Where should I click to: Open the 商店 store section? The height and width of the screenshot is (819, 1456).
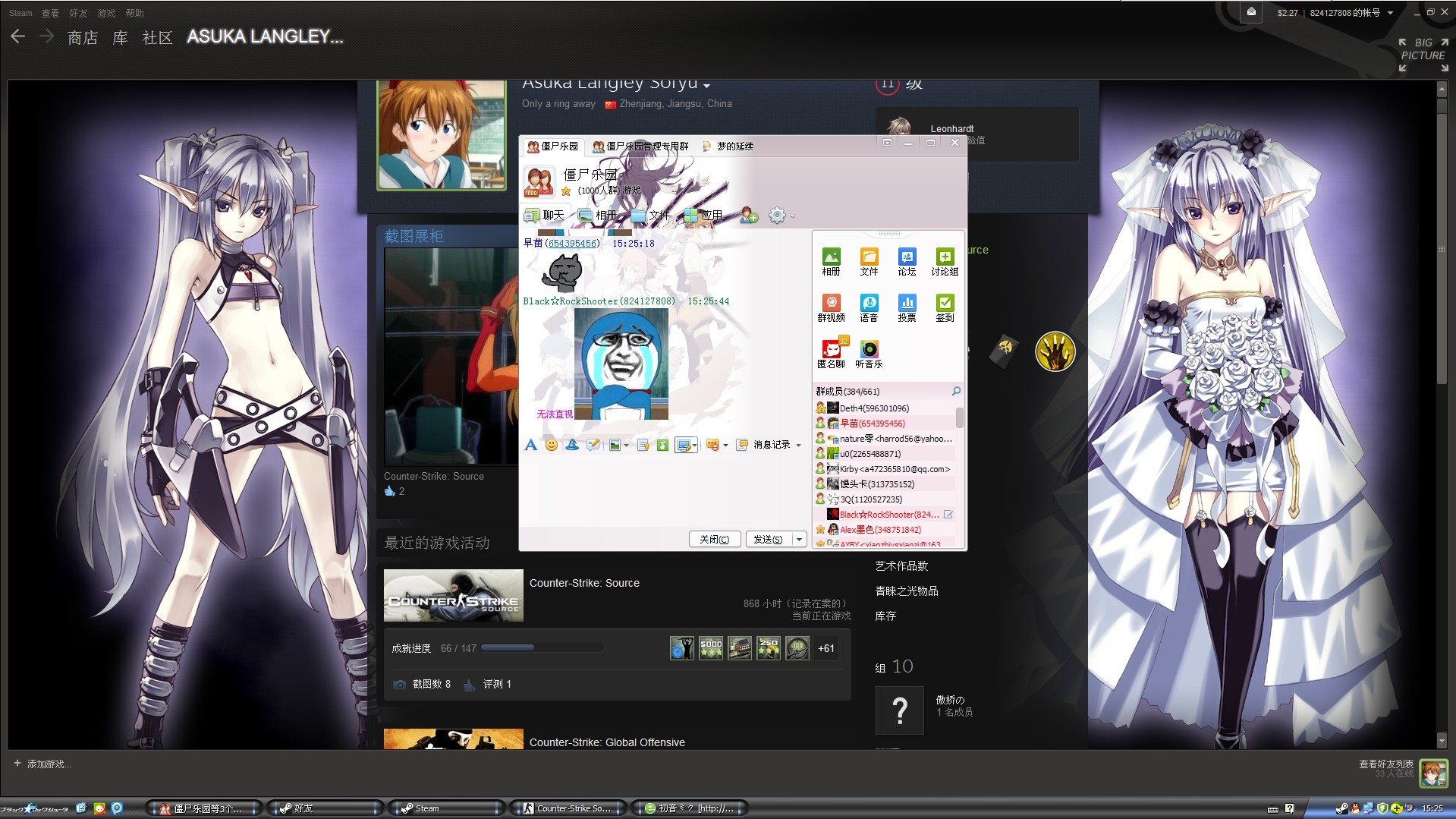click(83, 37)
